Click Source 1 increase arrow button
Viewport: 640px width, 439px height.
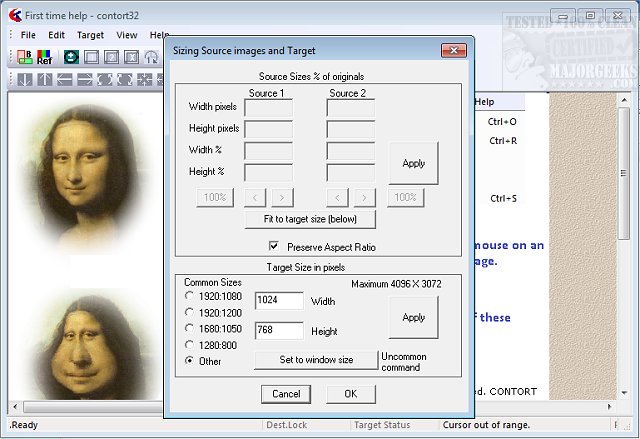[282, 197]
